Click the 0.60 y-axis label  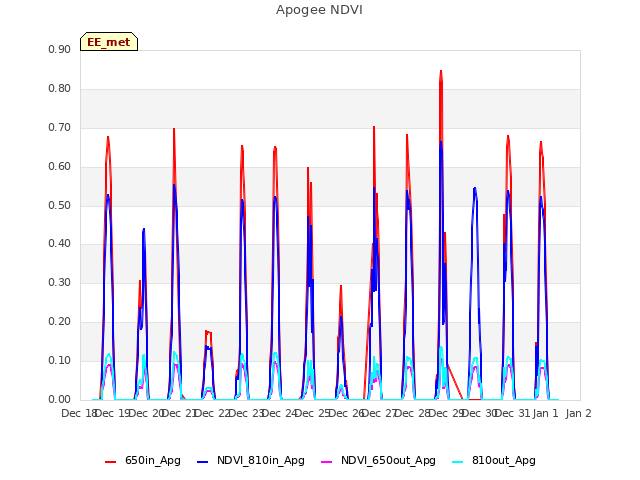click(x=60, y=167)
